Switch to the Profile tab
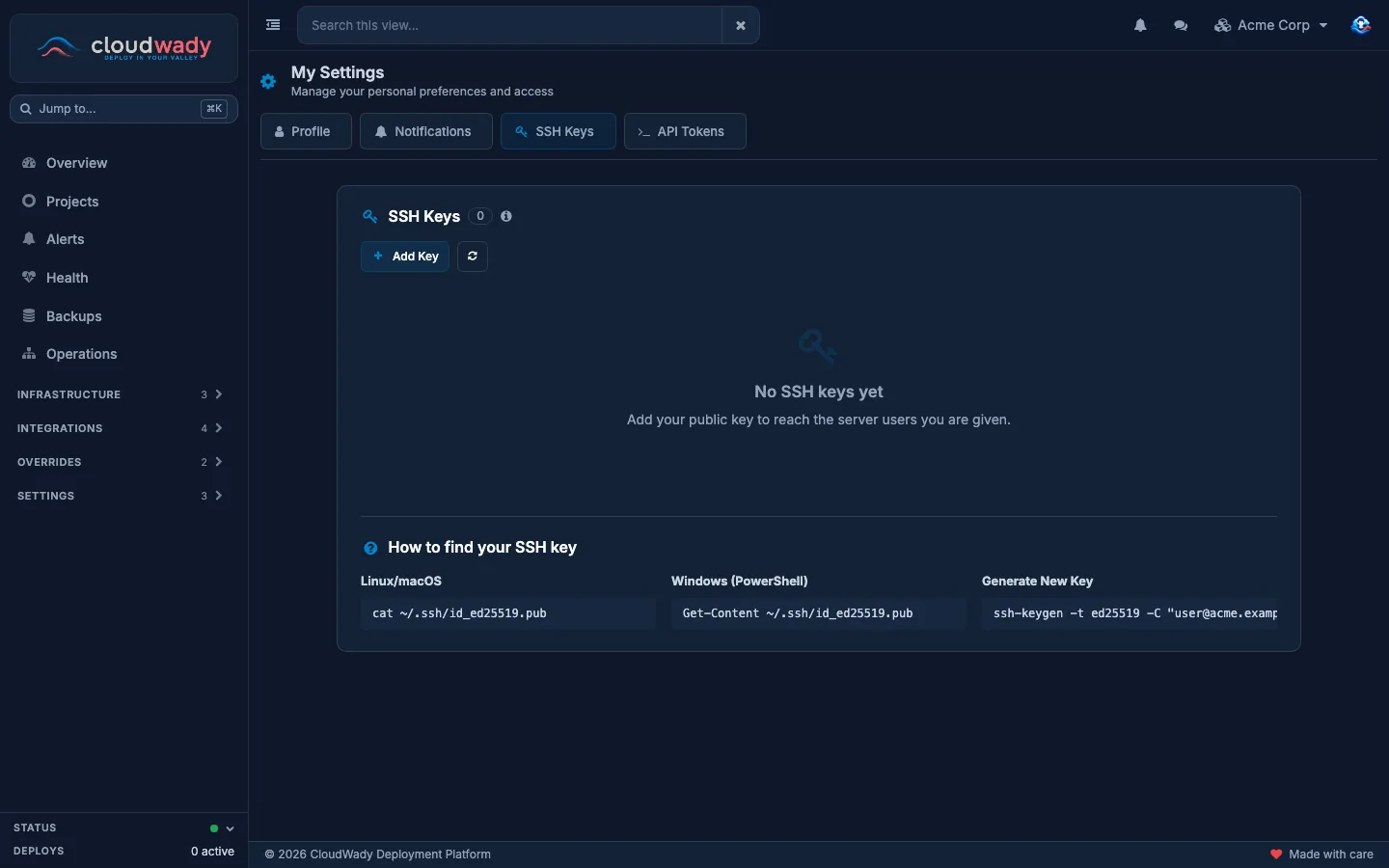This screenshot has height=868, width=1389. pos(306,131)
